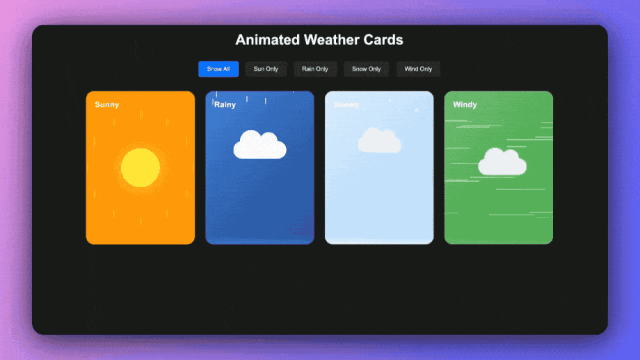Select the Show All filter
This screenshot has width=640, height=360.
tap(218, 69)
